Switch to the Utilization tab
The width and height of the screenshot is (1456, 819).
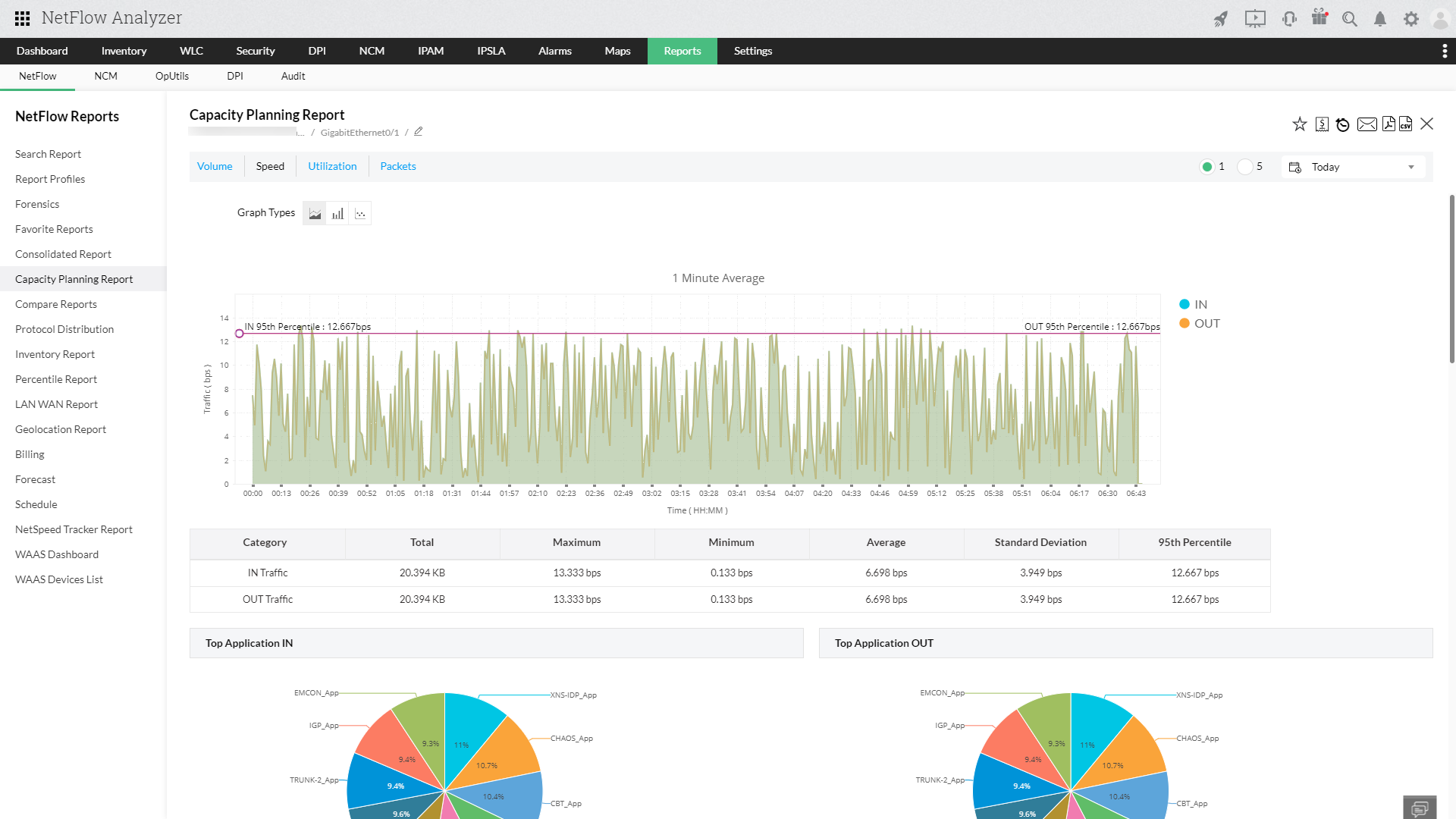tap(332, 166)
